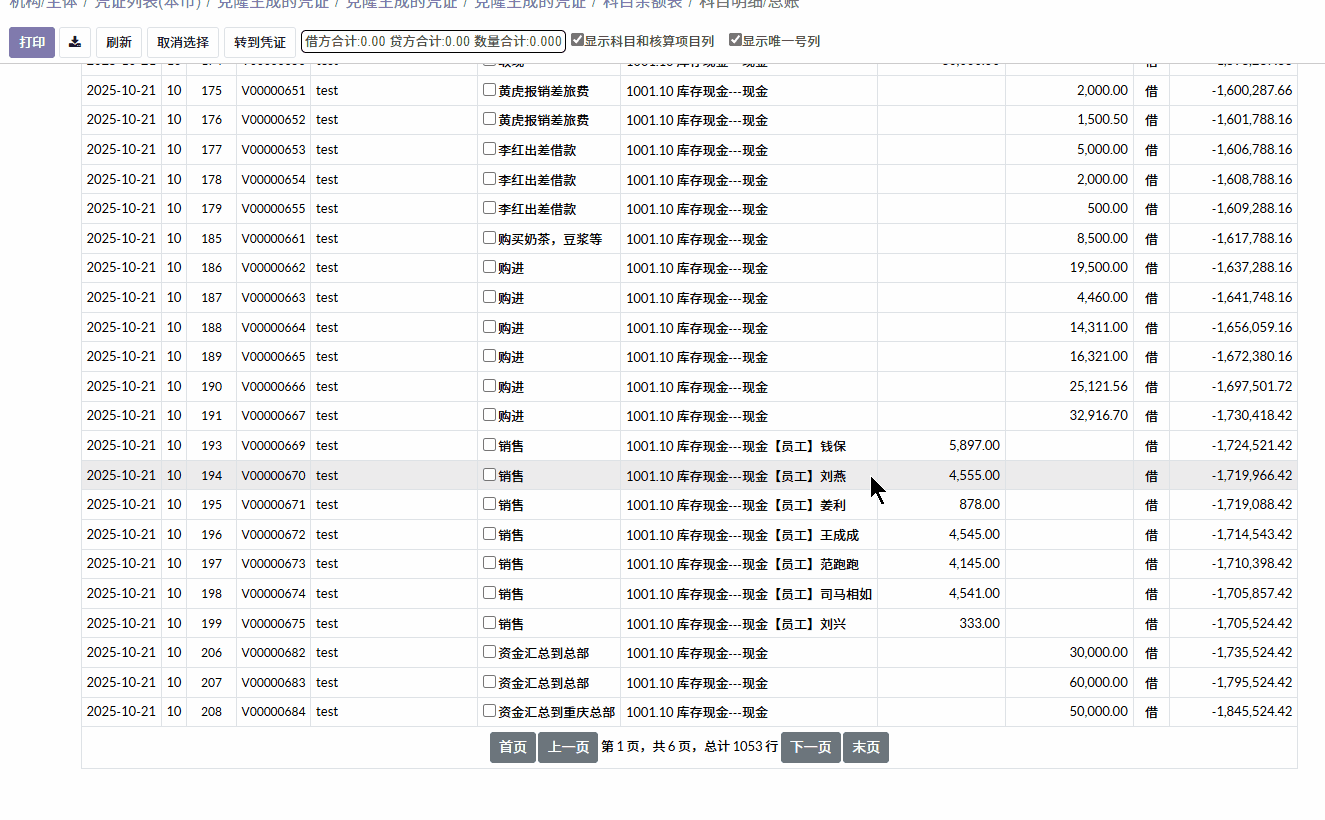
Task: Select checkbox in V00000655 李红出差借款 row
Action: 489,208
